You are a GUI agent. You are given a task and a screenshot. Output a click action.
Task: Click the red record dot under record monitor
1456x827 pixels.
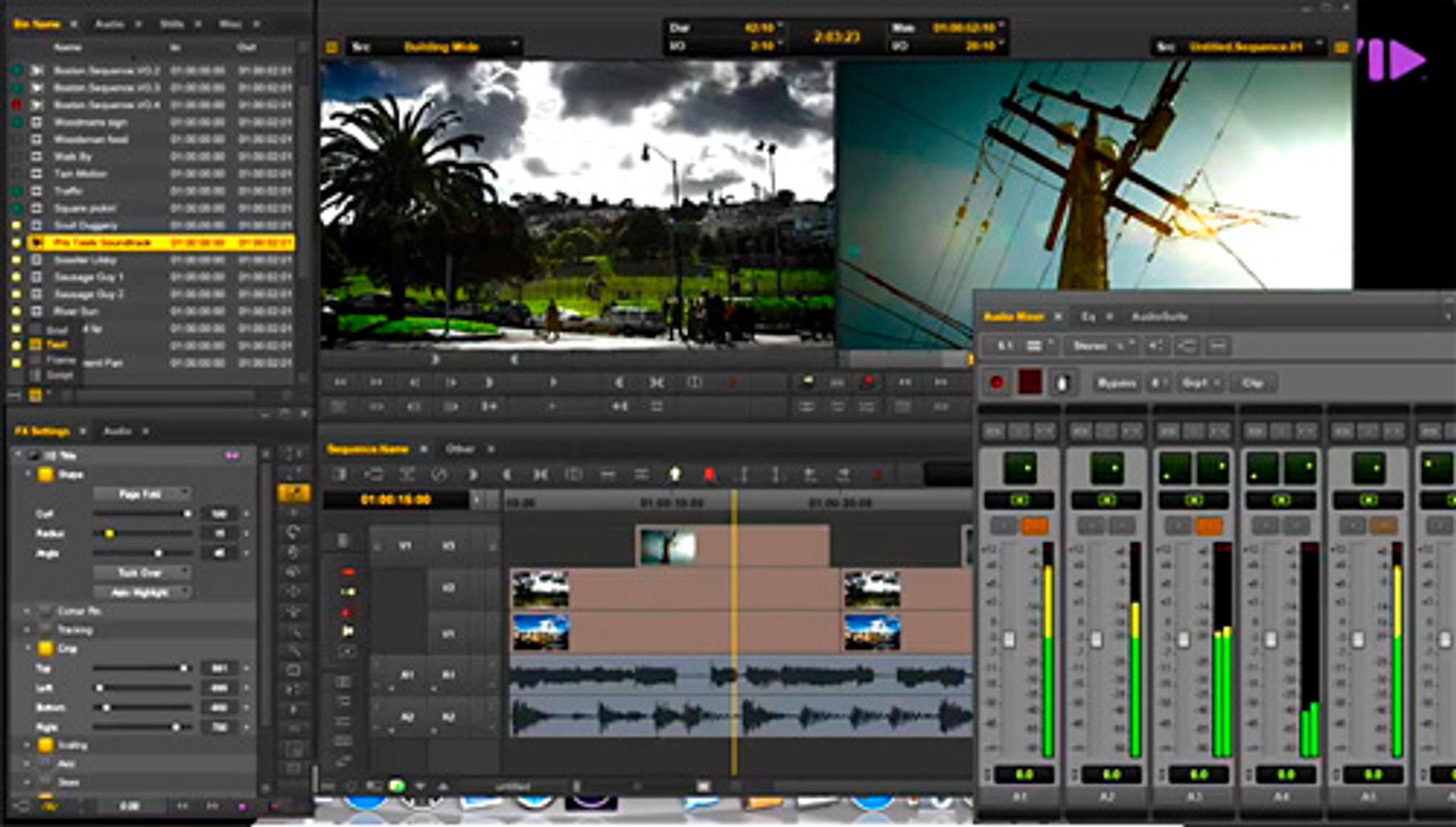pos(868,381)
